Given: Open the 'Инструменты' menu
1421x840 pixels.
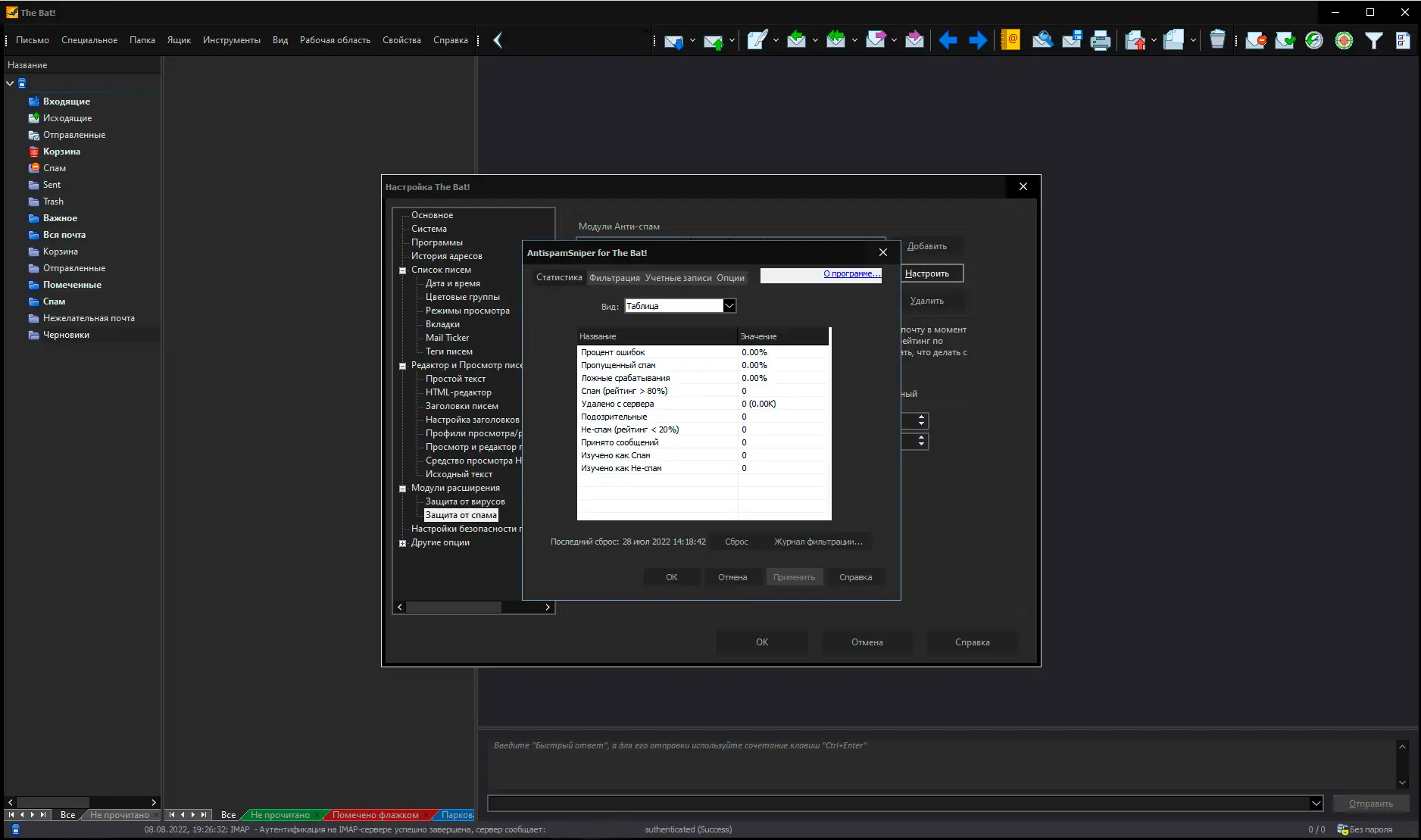Looking at the screenshot, I should click(232, 40).
